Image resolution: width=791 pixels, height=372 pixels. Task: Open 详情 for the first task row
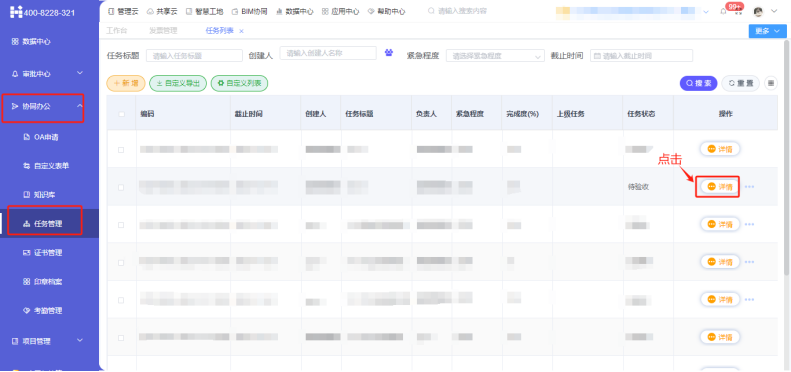tap(719, 149)
